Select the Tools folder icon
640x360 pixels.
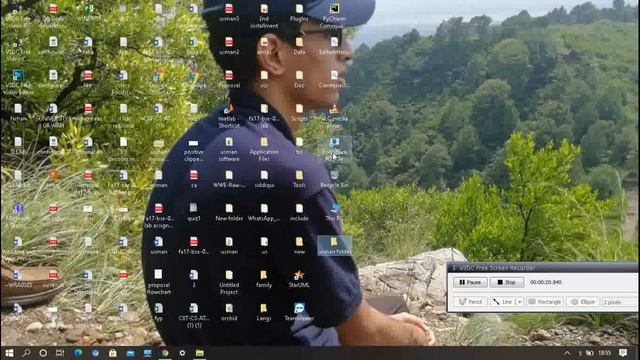pos(299,180)
